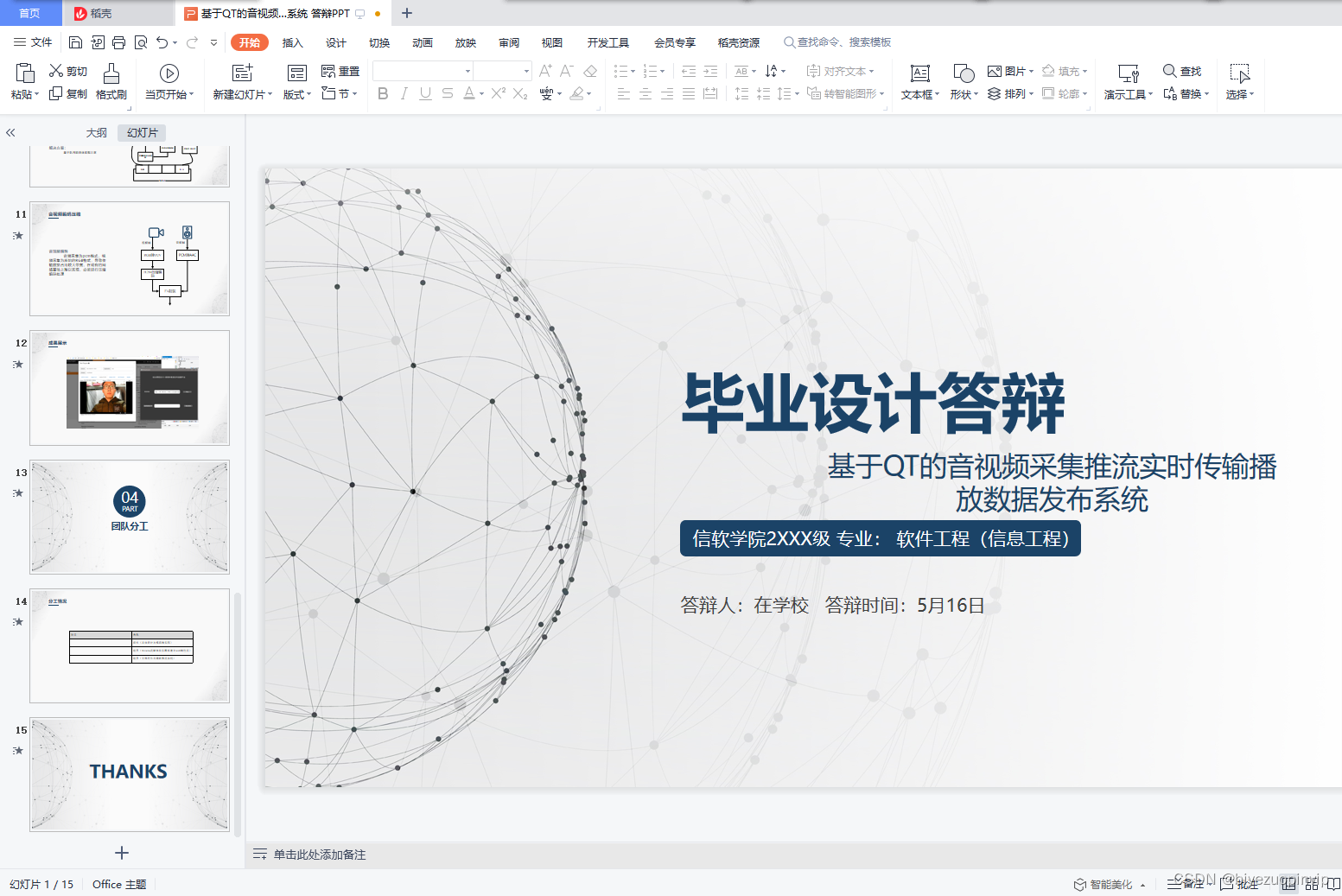Toggle bold formatting
The image size is (1342, 896).
tap(383, 94)
